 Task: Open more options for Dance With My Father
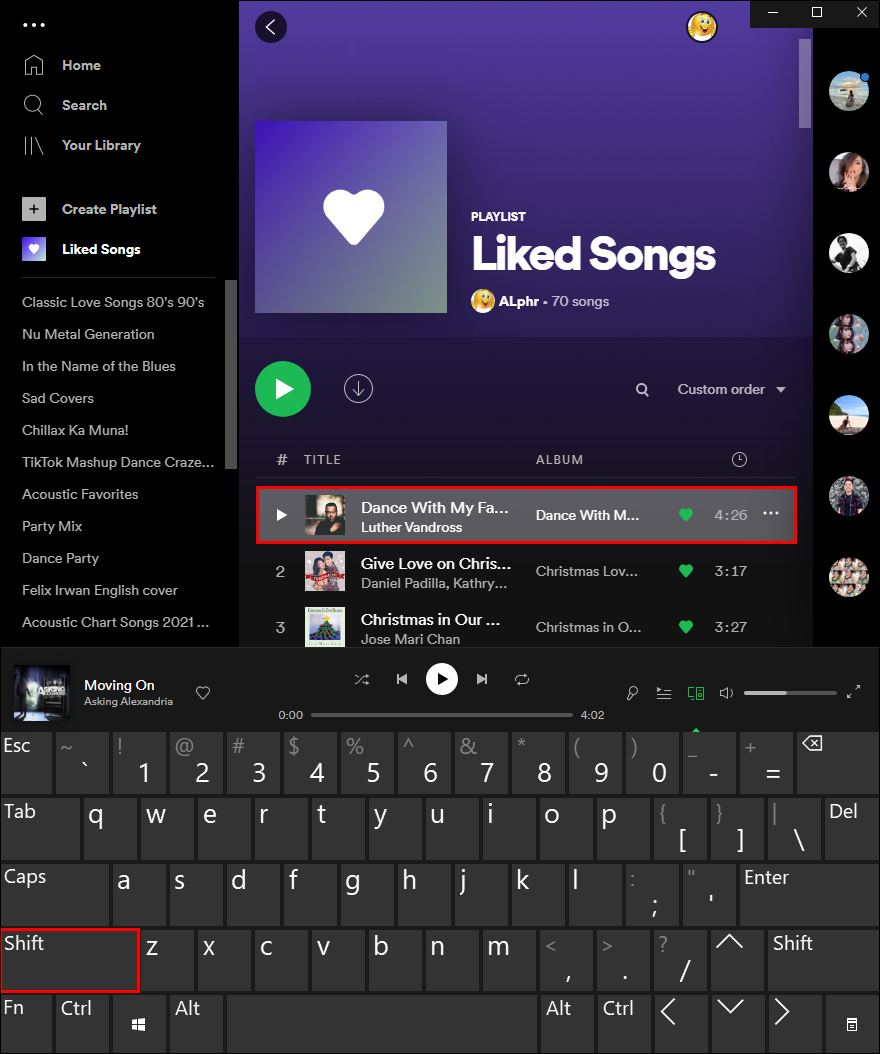(770, 514)
